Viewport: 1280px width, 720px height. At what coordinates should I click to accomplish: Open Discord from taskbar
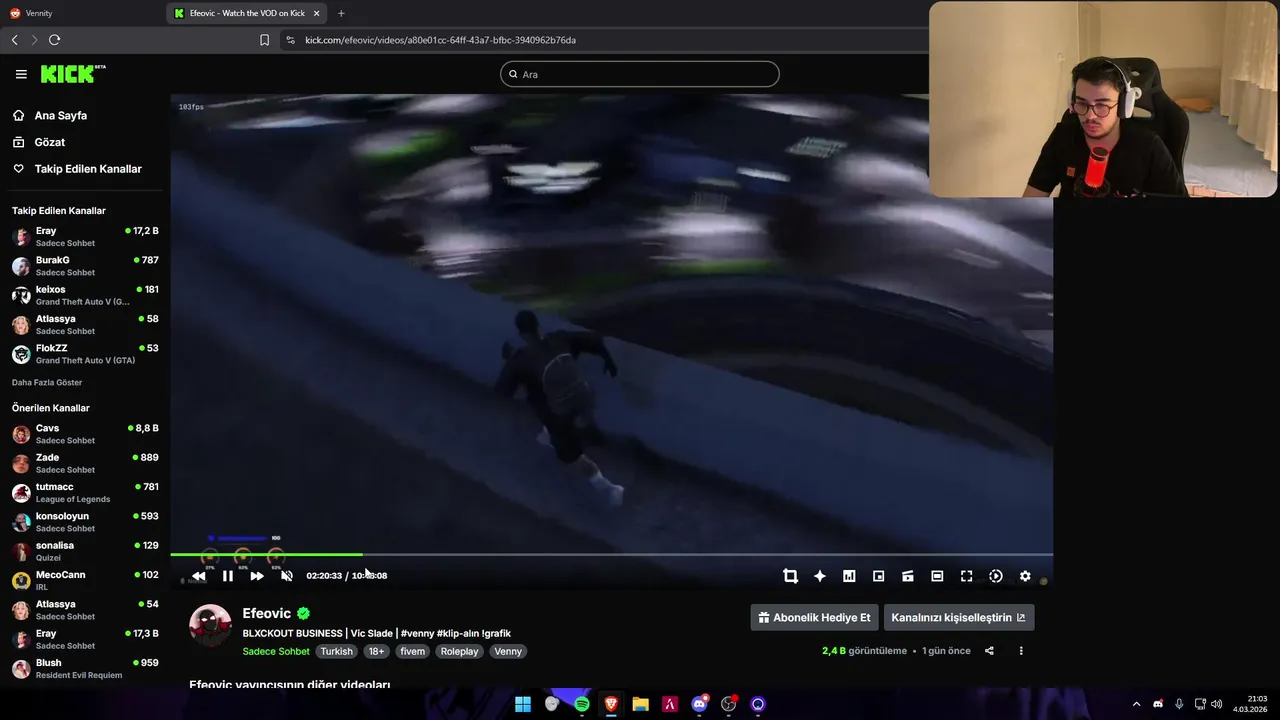coord(700,704)
